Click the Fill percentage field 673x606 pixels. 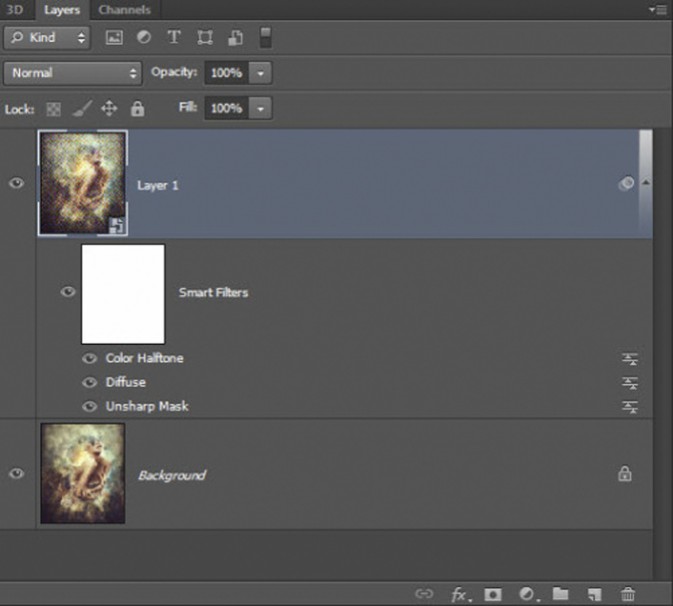pyautogui.click(x=226, y=108)
